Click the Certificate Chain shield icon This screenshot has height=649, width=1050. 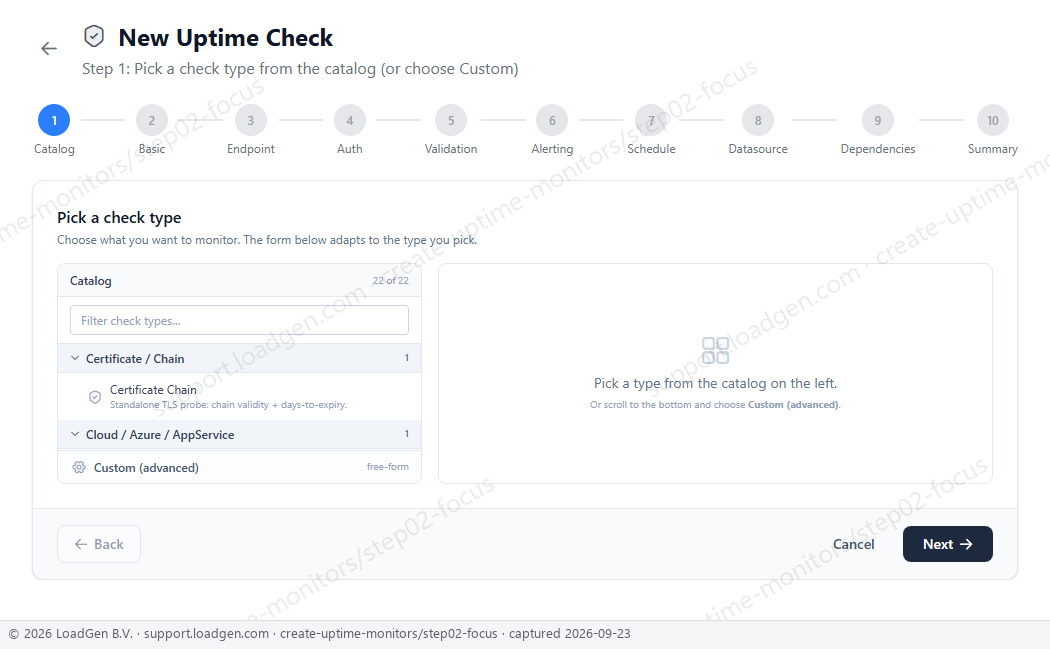[95, 397]
